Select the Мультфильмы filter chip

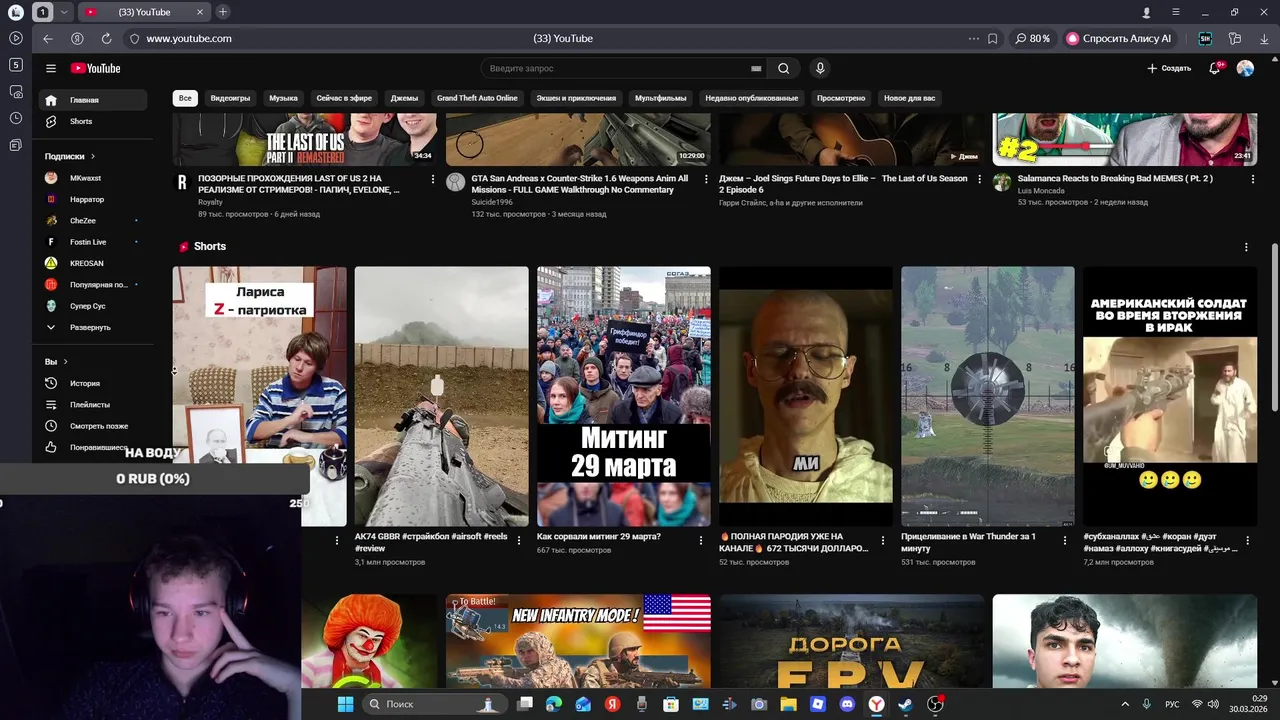660,98
